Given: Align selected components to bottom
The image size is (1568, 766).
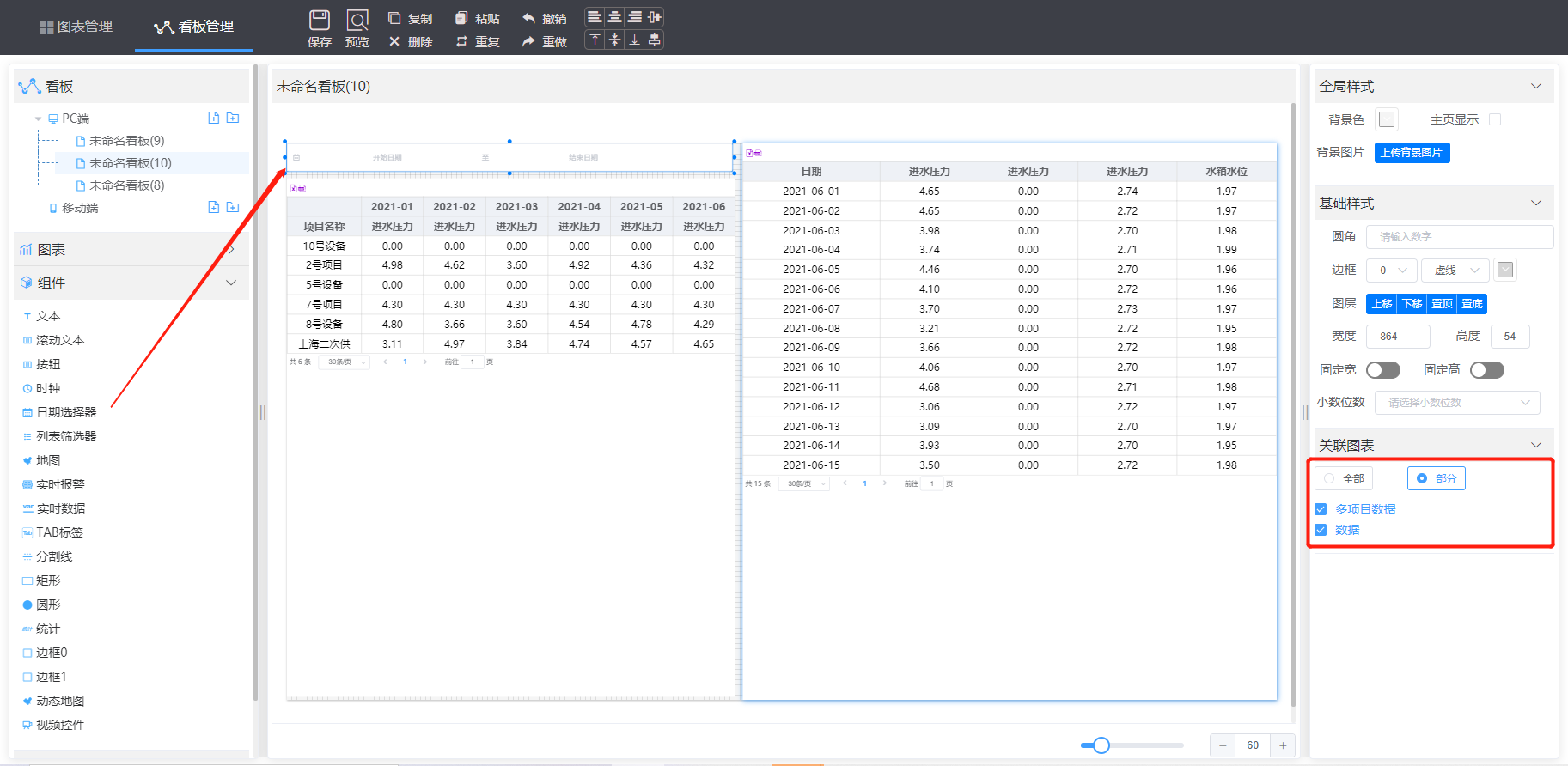Looking at the screenshot, I should 634,40.
